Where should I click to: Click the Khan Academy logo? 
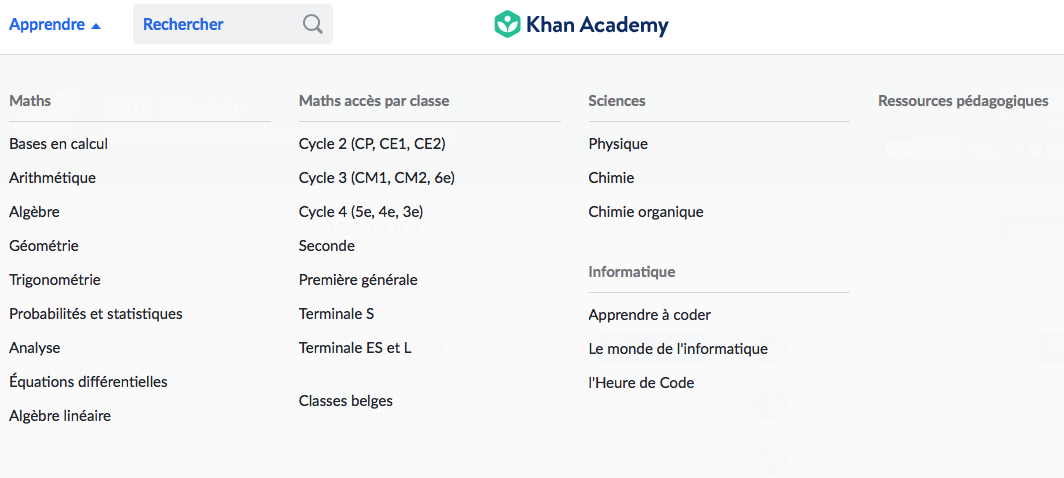581,25
